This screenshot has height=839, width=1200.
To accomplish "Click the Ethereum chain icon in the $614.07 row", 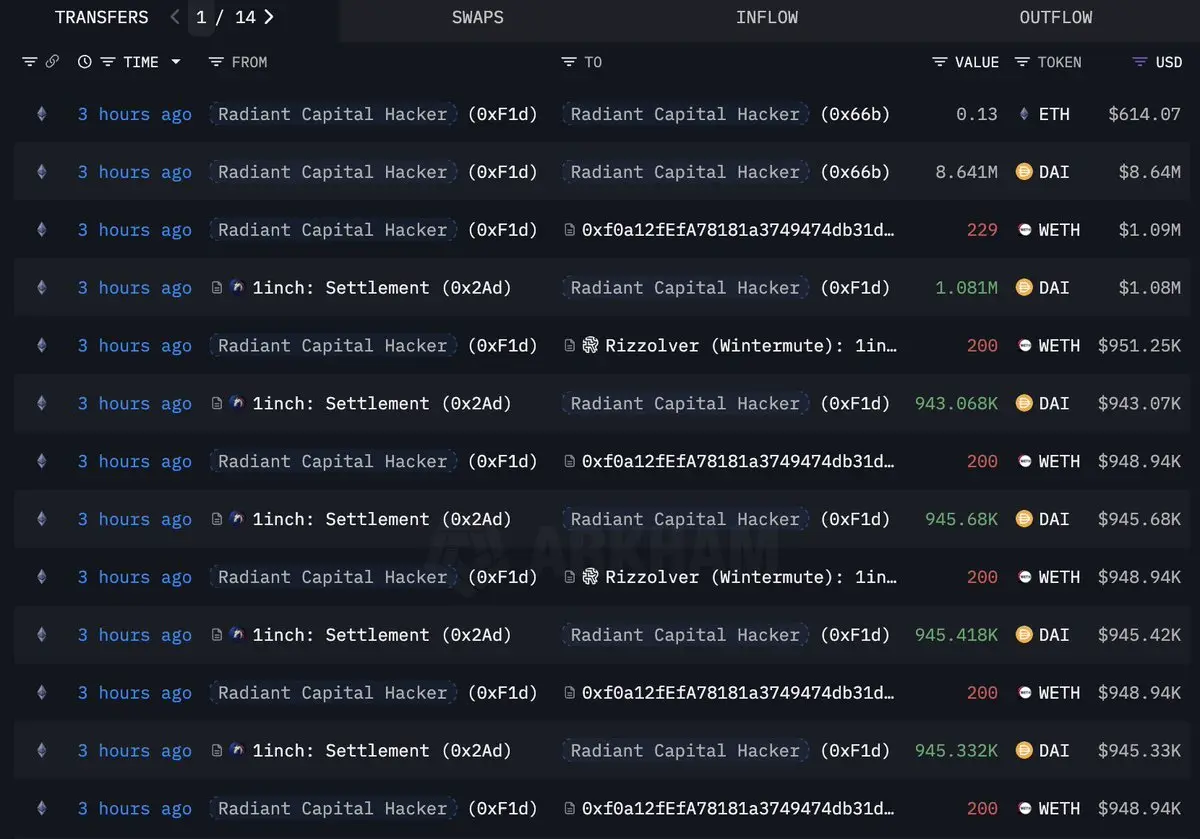I will (x=41, y=114).
